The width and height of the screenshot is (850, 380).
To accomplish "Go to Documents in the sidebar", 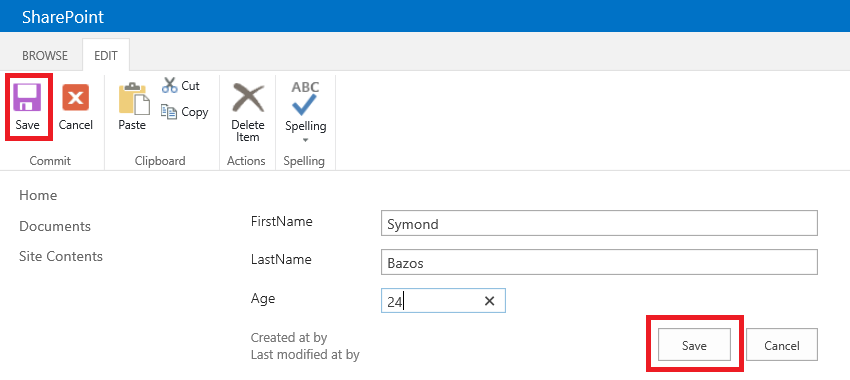I will point(55,226).
